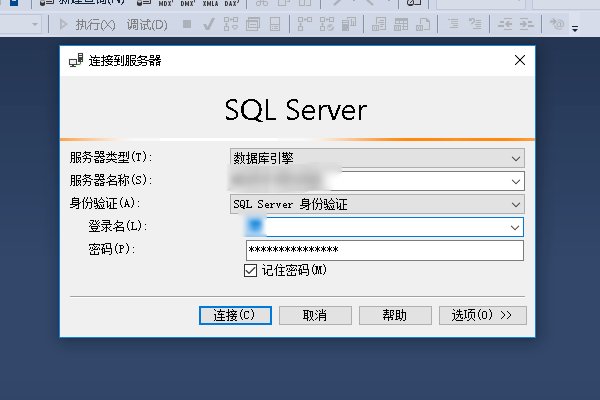The height and width of the screenshot is (400, 600).
Task: Specify values for template parameters icon
Action: (x=557, y=24)
